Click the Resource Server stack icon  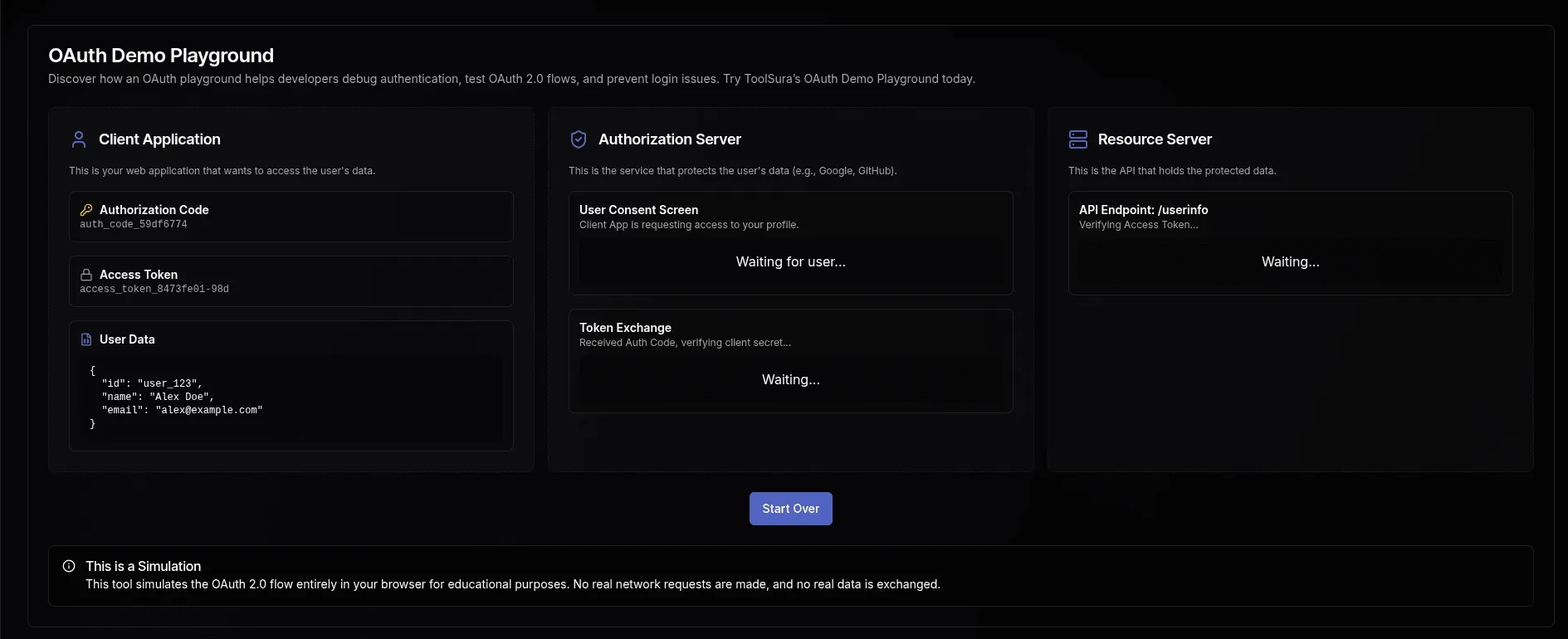click(x=1078, y=139)
